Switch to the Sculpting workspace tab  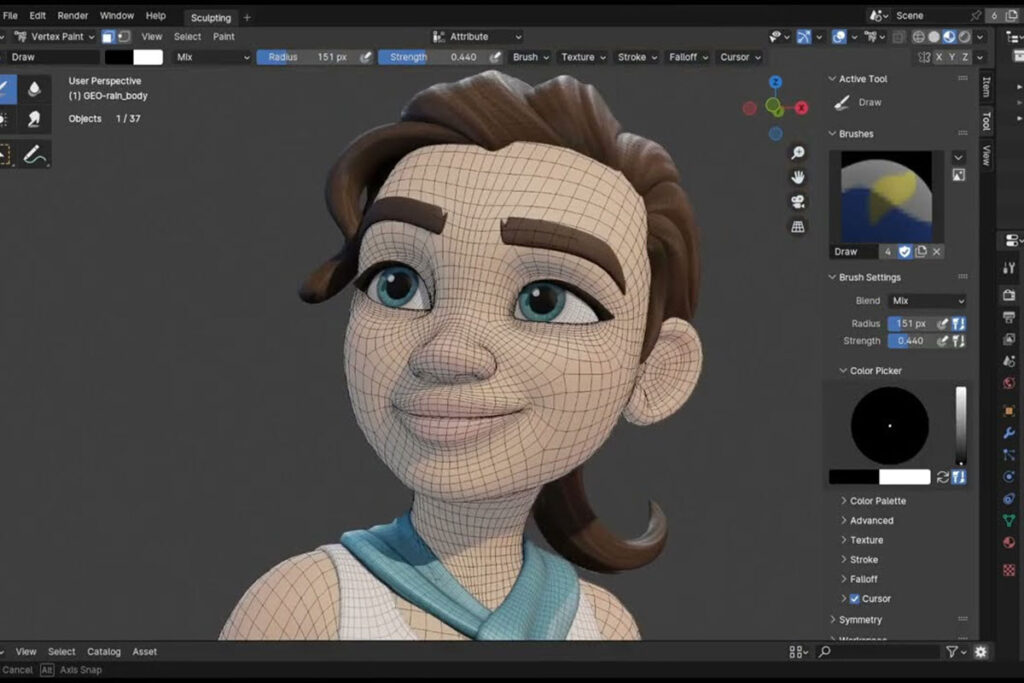click(x=210, y=18)
